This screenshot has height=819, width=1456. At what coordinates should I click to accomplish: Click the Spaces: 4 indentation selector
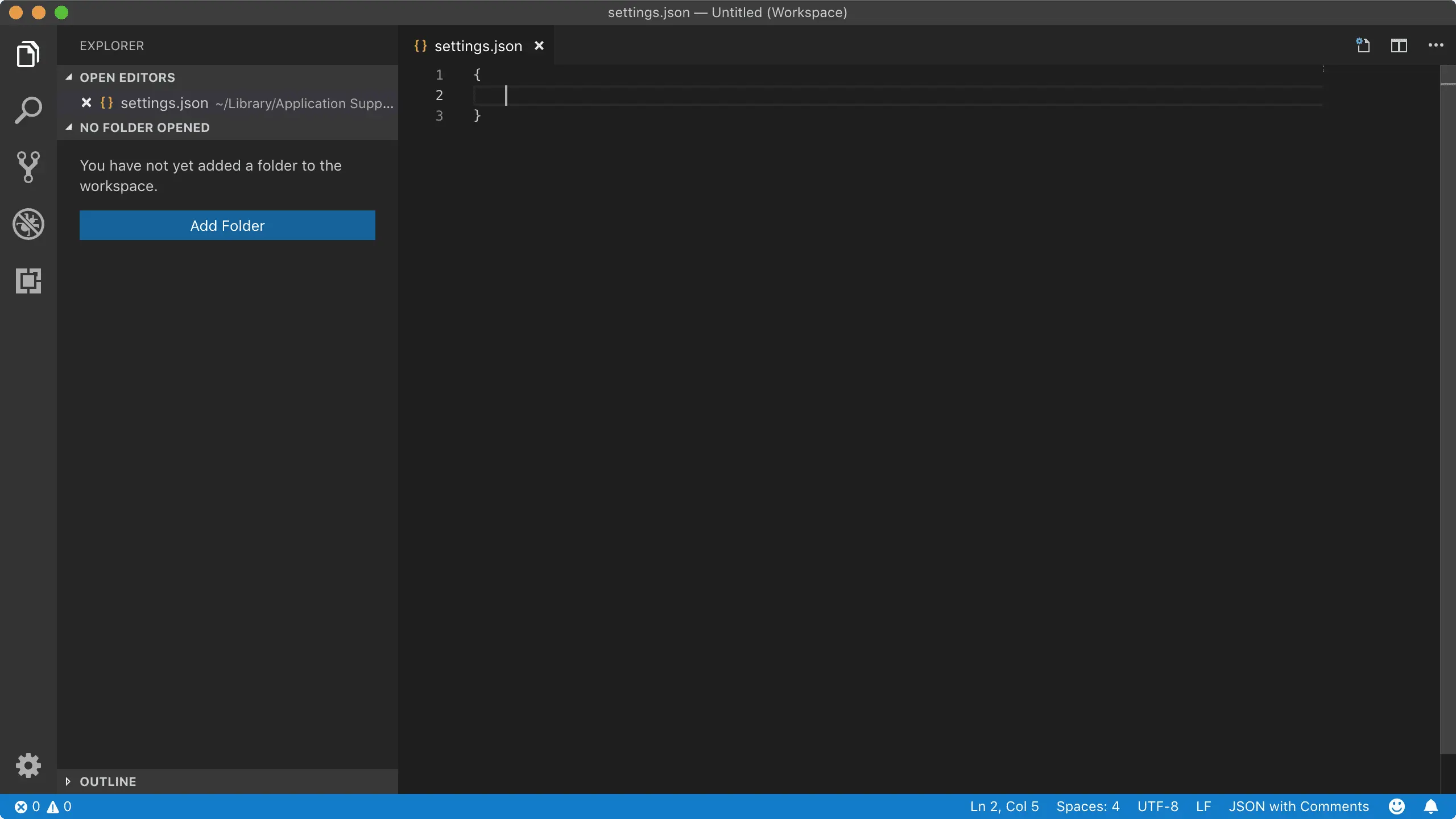point(1087,806)
